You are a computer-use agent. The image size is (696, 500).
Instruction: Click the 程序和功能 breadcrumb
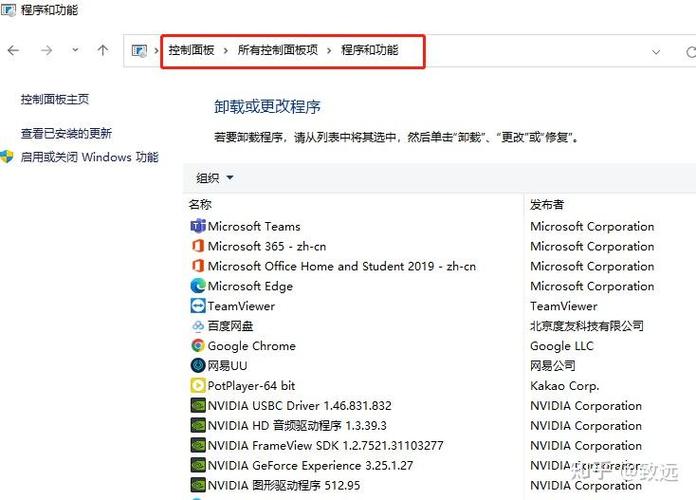coord(369,50)
